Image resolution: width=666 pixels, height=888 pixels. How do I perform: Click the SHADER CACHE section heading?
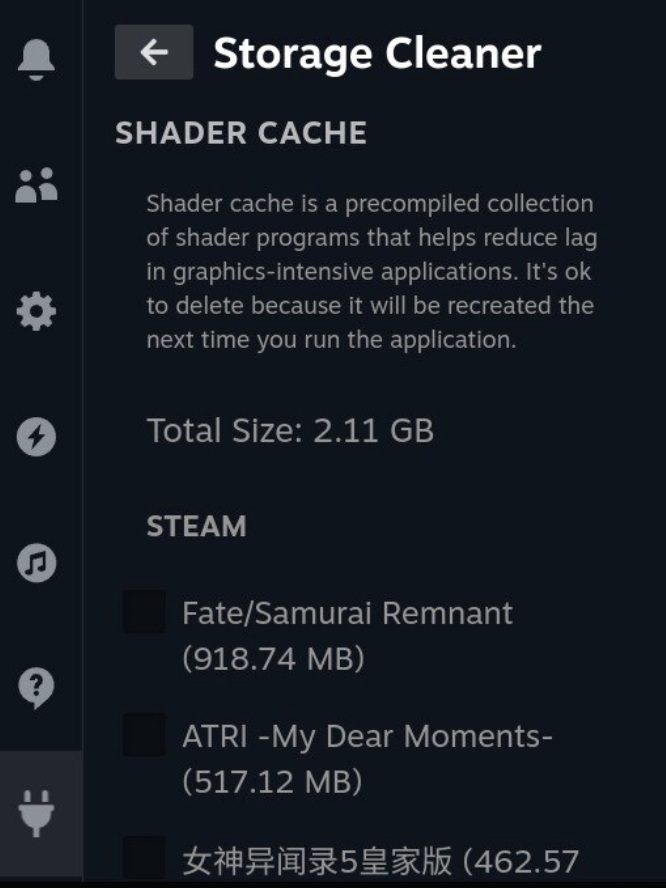[241, 133]
